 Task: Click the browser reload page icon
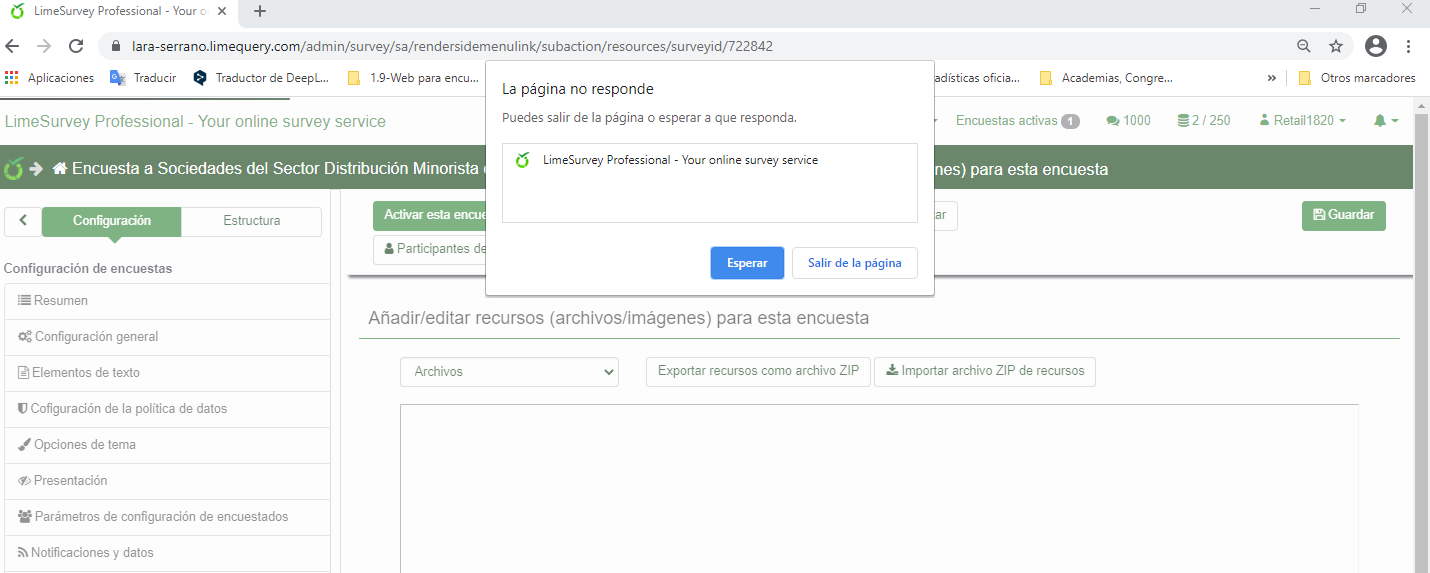point(76,46)
